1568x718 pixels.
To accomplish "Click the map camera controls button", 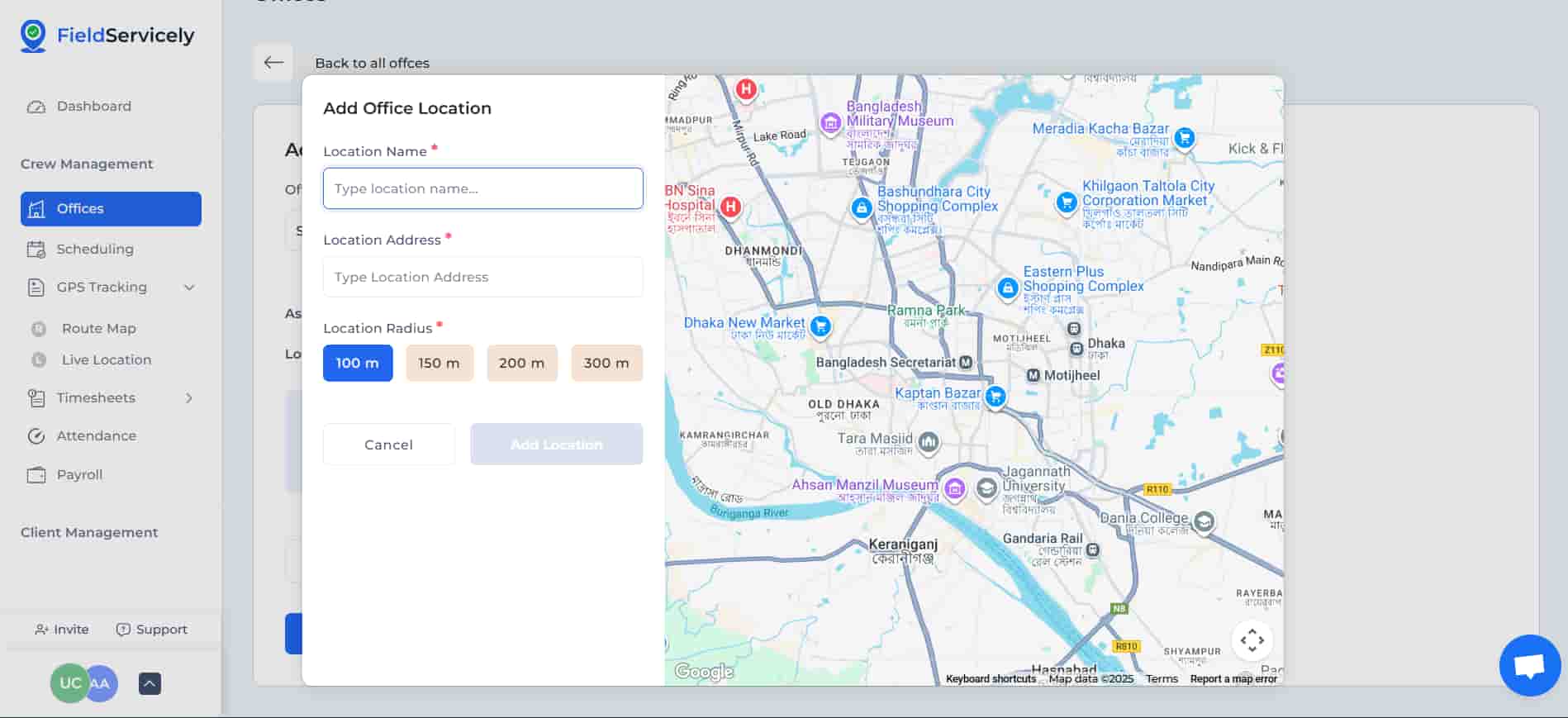I will coord(1252,640).
